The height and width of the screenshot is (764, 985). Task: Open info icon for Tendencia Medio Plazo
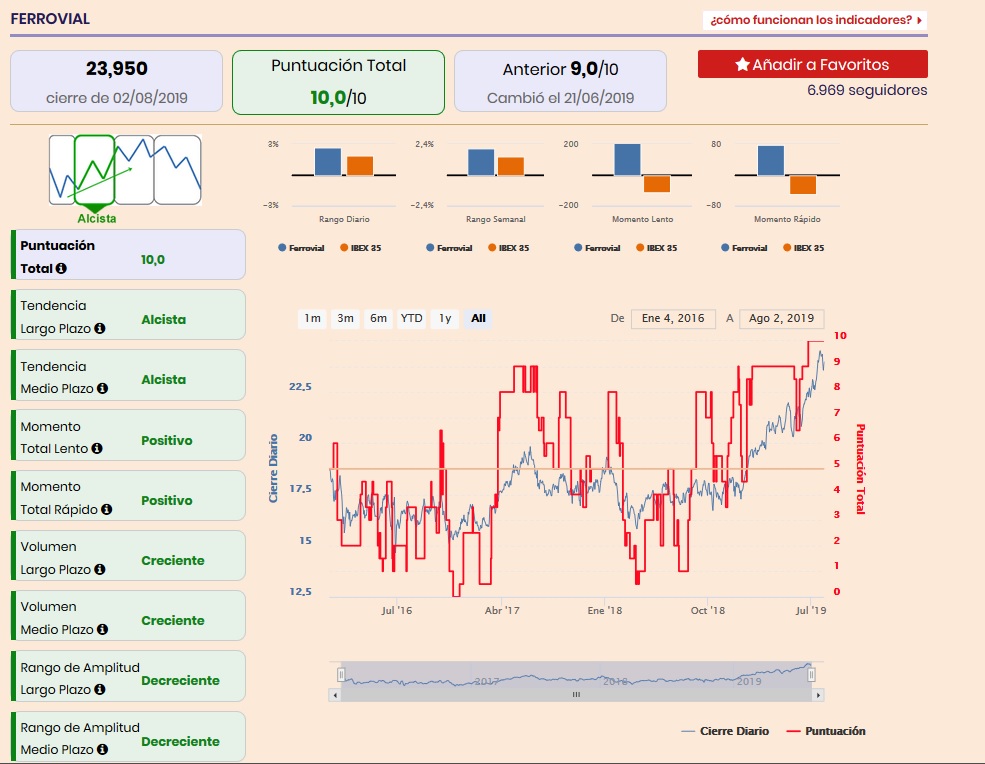pyautogui.click(x=102, y=389)
